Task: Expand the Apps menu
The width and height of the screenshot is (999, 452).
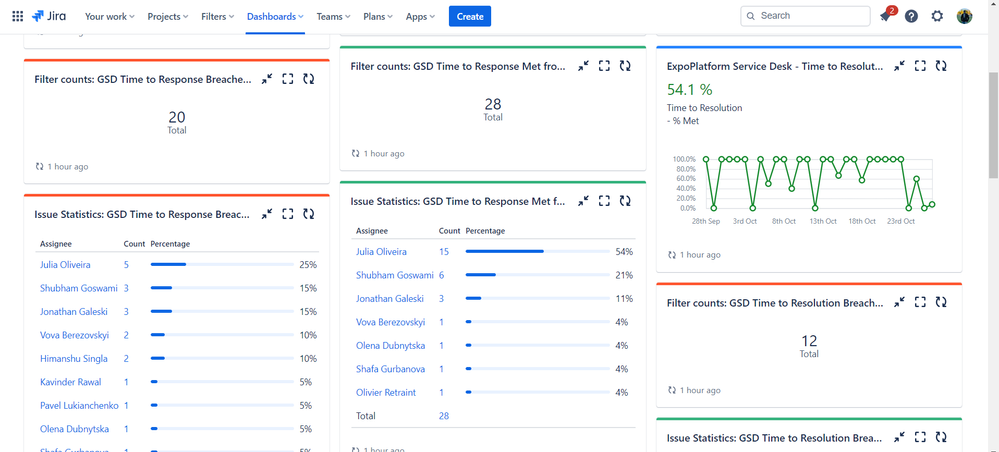Action: point(420,17)
